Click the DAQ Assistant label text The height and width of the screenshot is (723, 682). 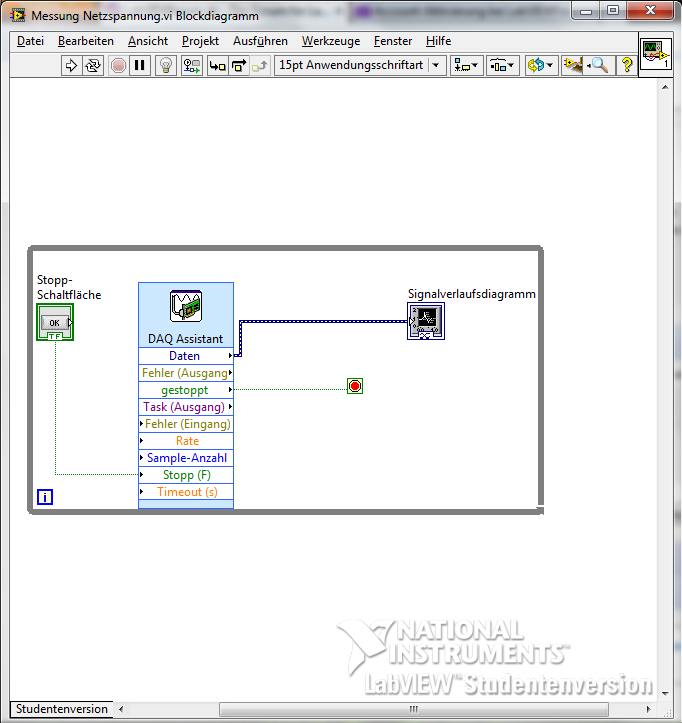coord(185,339)
